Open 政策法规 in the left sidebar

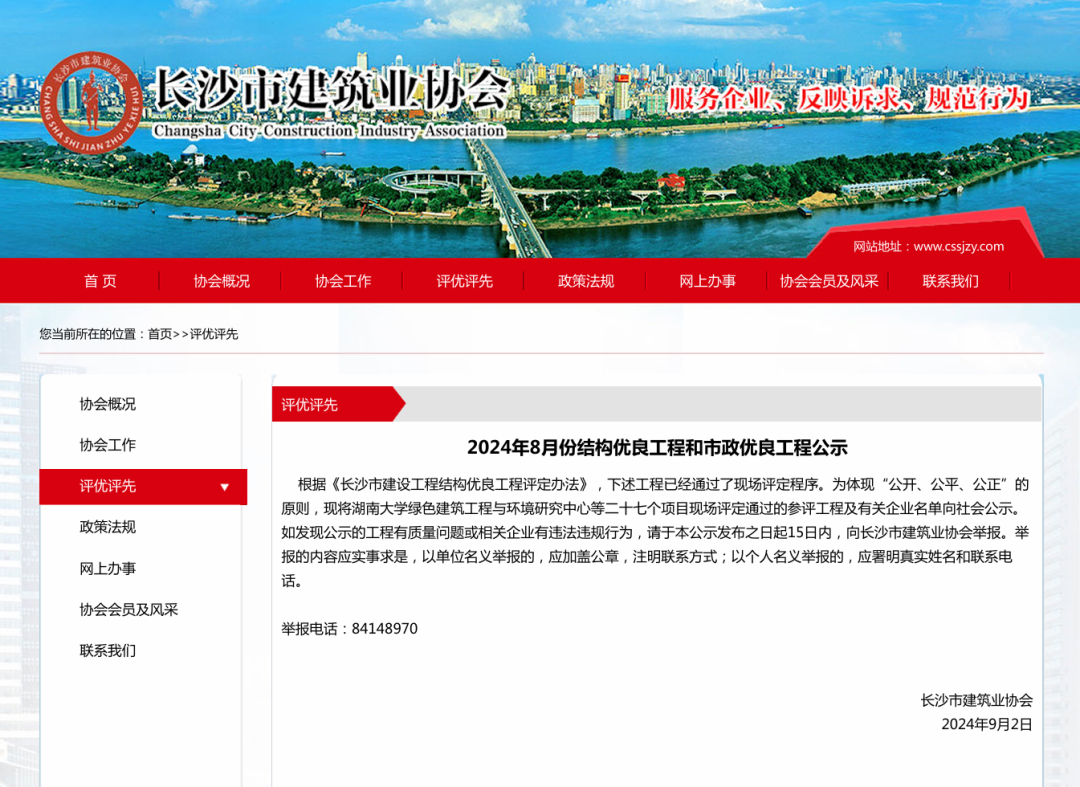tap(108, 527)
